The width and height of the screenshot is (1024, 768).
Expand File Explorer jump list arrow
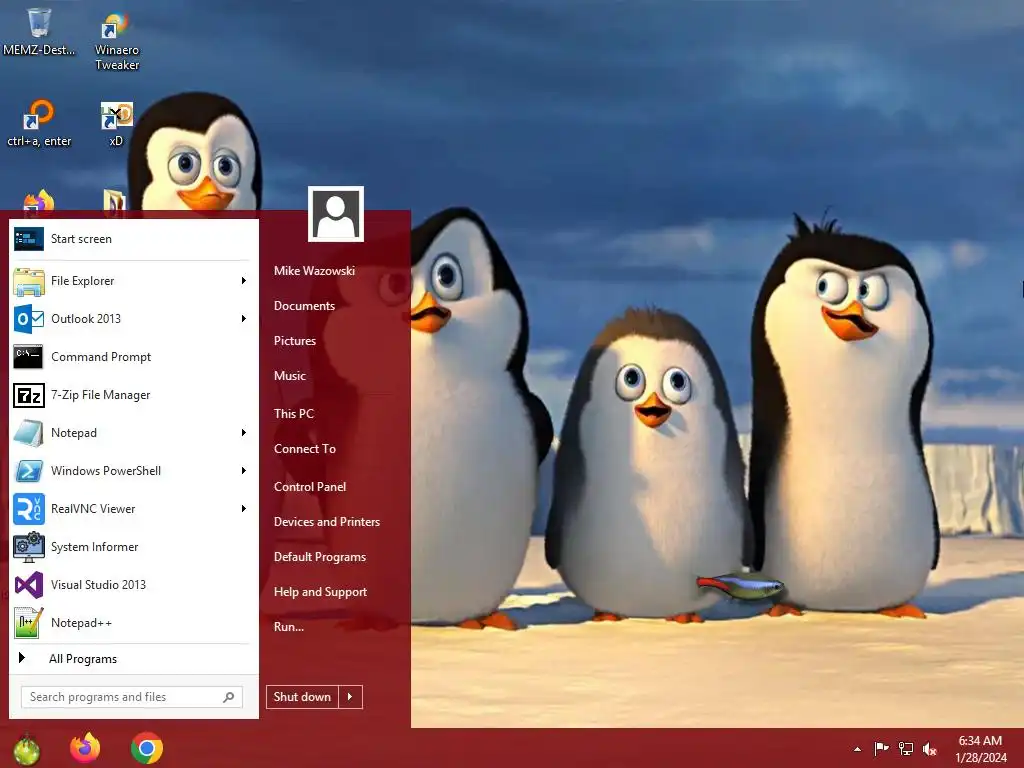click(x=244, y=281)
